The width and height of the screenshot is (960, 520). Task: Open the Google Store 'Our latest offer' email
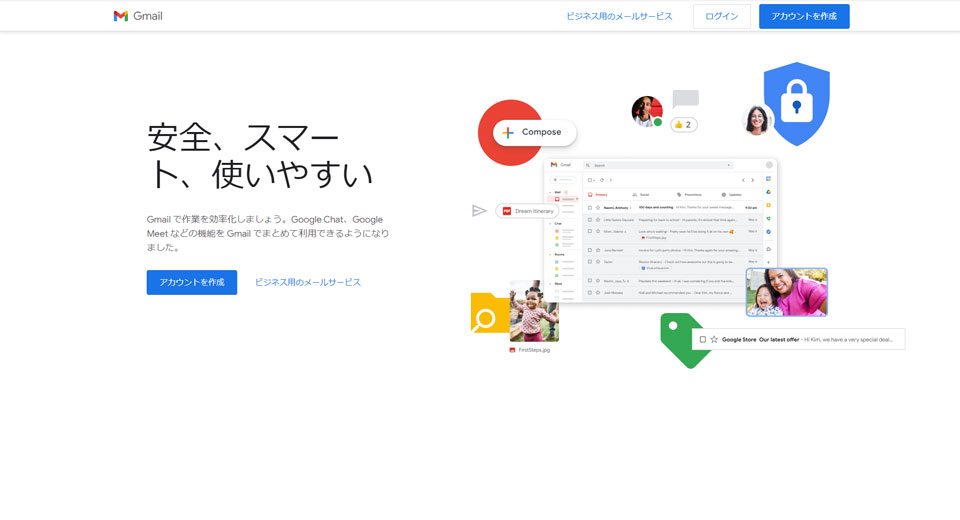click(798, 339)
